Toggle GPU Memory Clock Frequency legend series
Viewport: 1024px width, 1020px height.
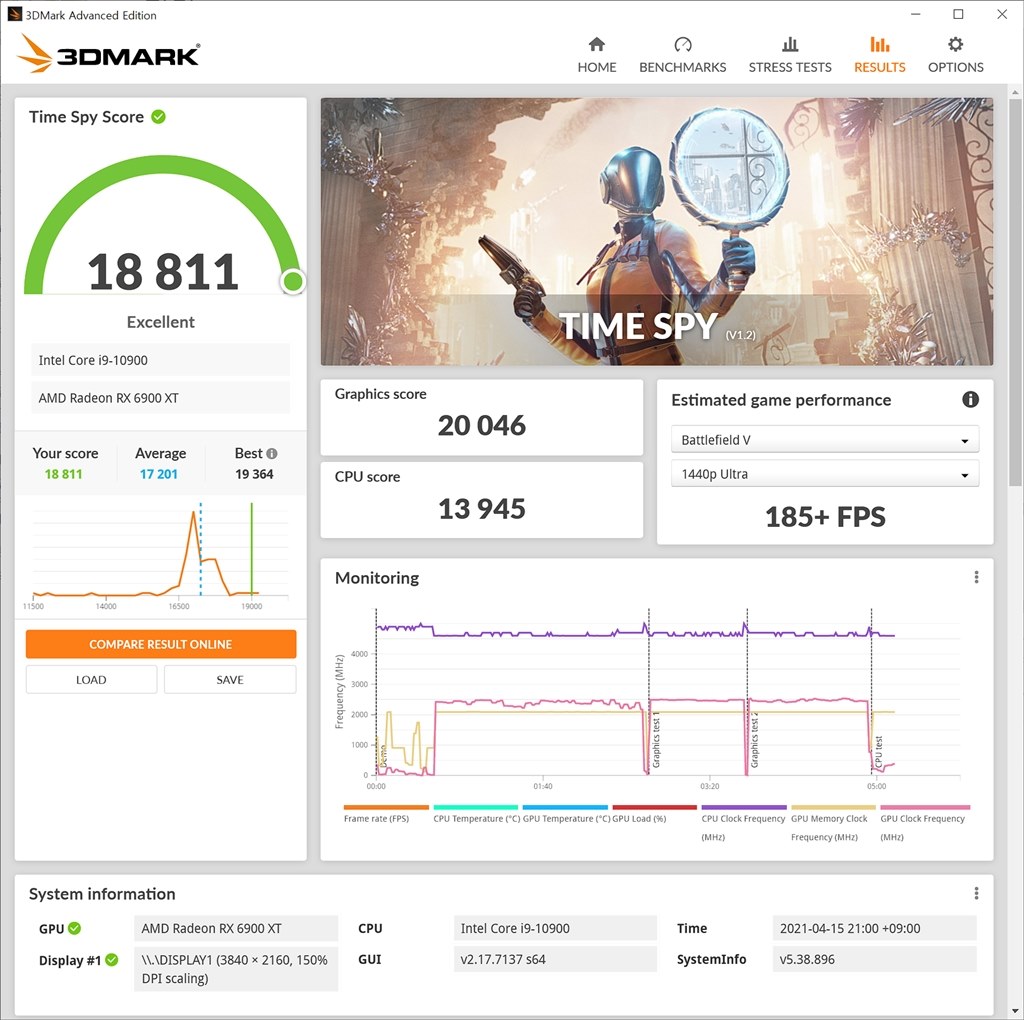pyautogui.click(x=833, y=823)
